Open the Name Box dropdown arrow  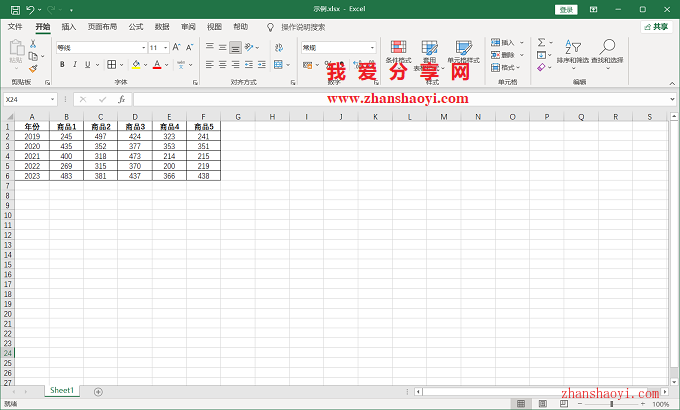click(52, 99)
